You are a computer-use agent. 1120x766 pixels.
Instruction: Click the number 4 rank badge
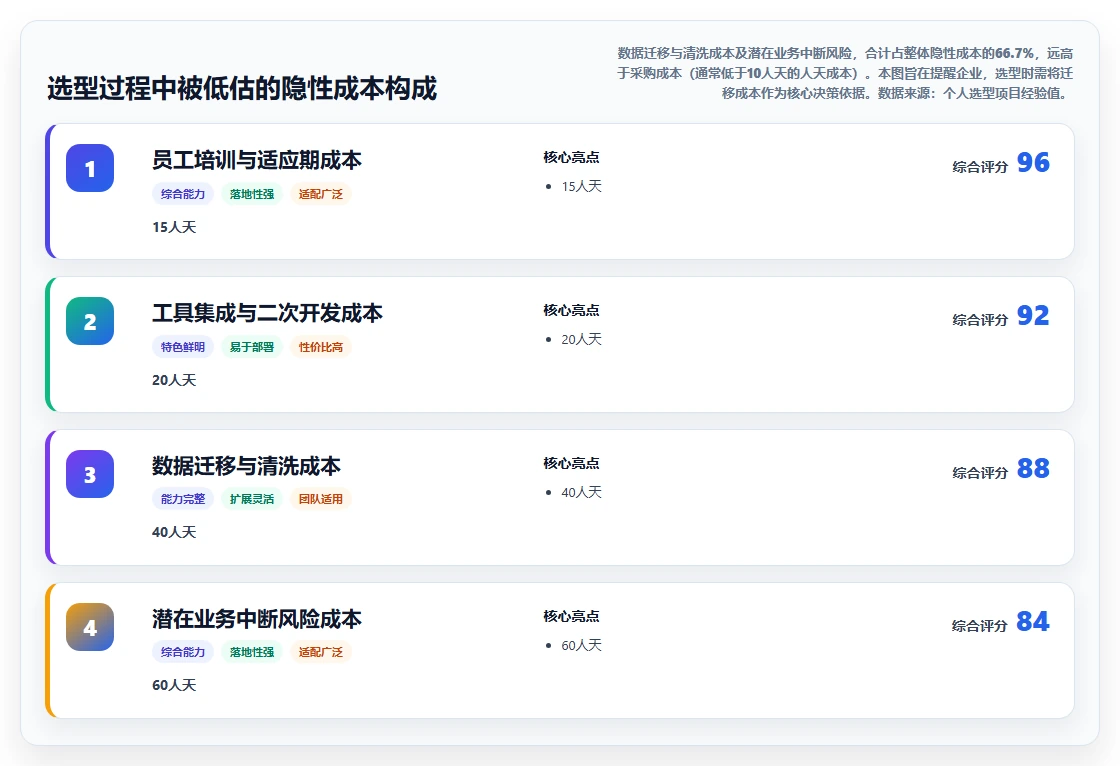pyautogui.click(x=90, y=627)
